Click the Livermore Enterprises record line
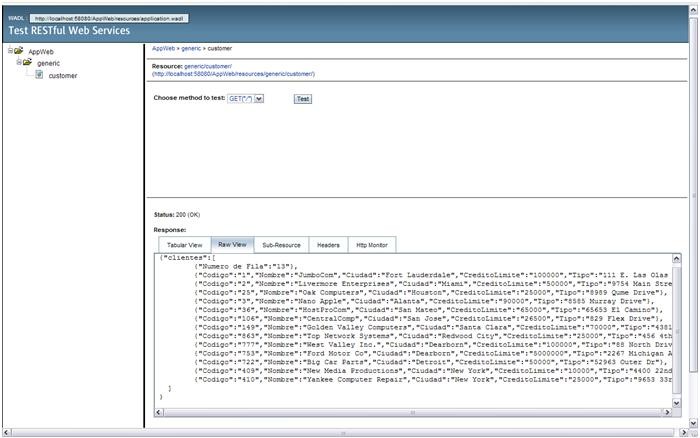700x438 pixels. click(433, 284)
